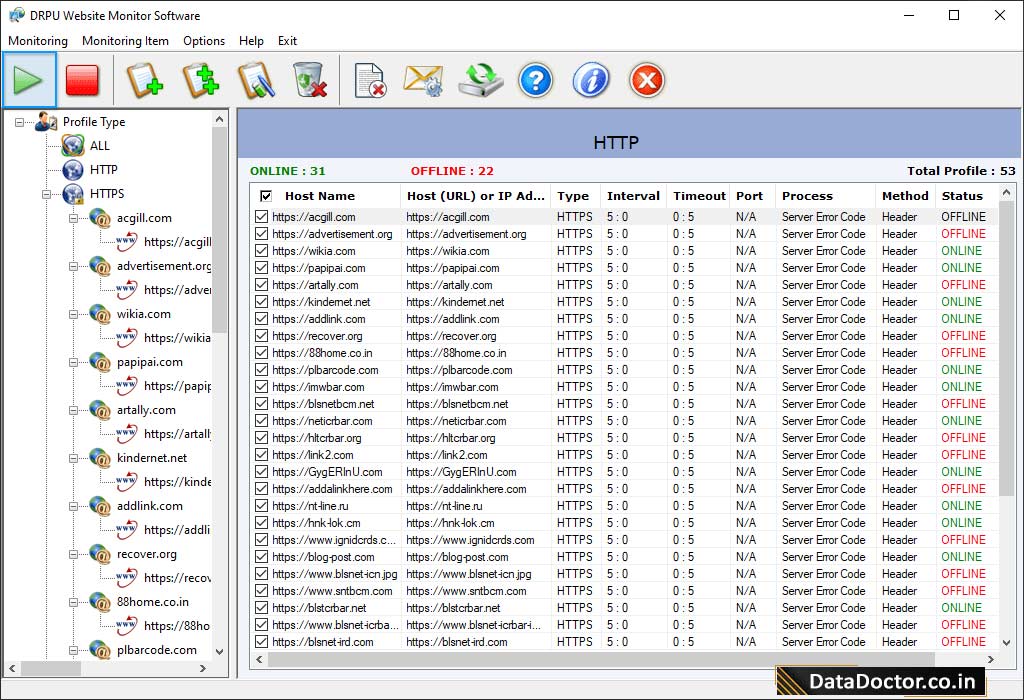1024x700 pixels.
Task: Open the blue info about icon
Action: (591, 80)
